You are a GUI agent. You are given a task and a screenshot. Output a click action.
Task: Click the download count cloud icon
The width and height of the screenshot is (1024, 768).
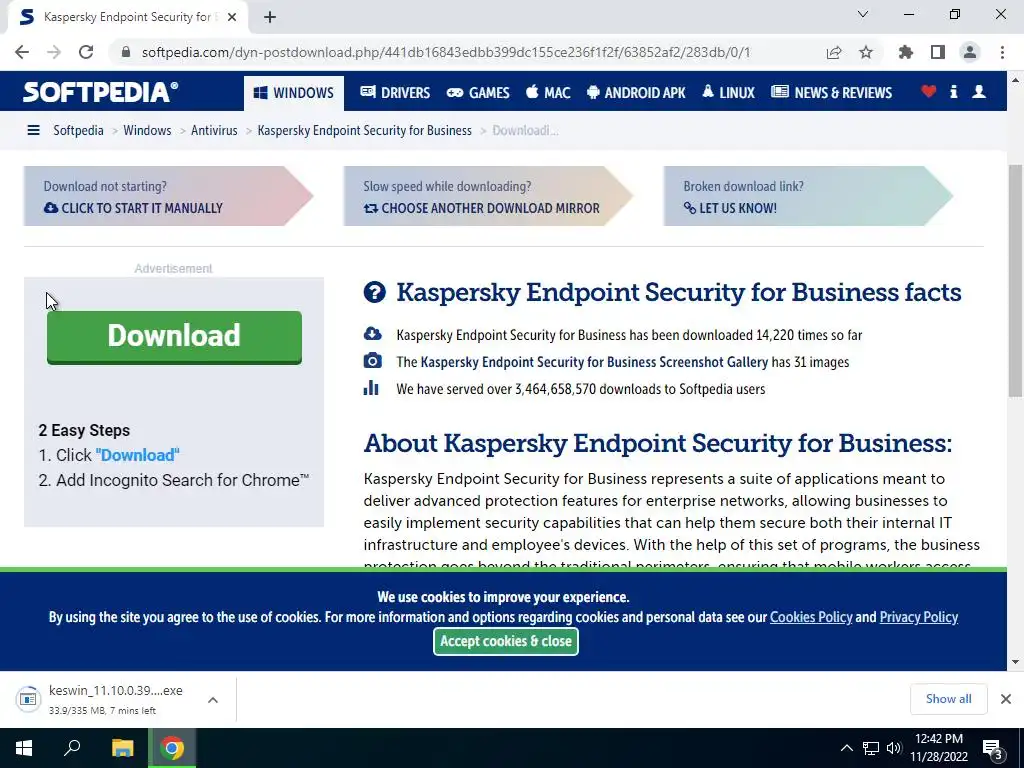[372, 334]
